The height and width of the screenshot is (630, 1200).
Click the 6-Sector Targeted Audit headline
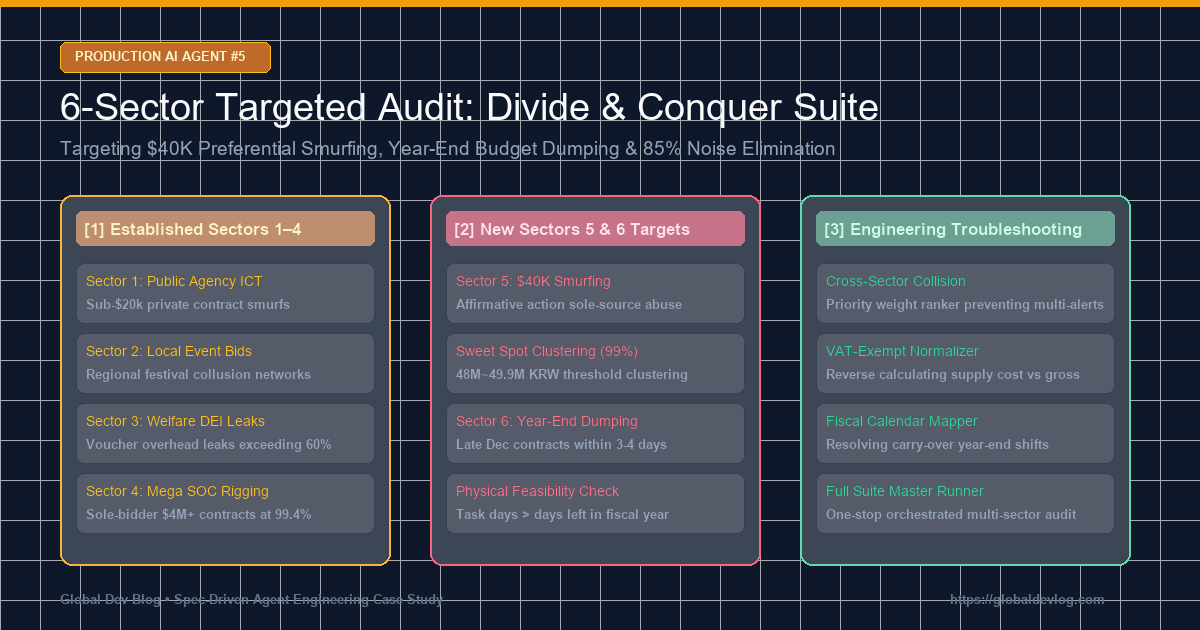pos(469,107)
